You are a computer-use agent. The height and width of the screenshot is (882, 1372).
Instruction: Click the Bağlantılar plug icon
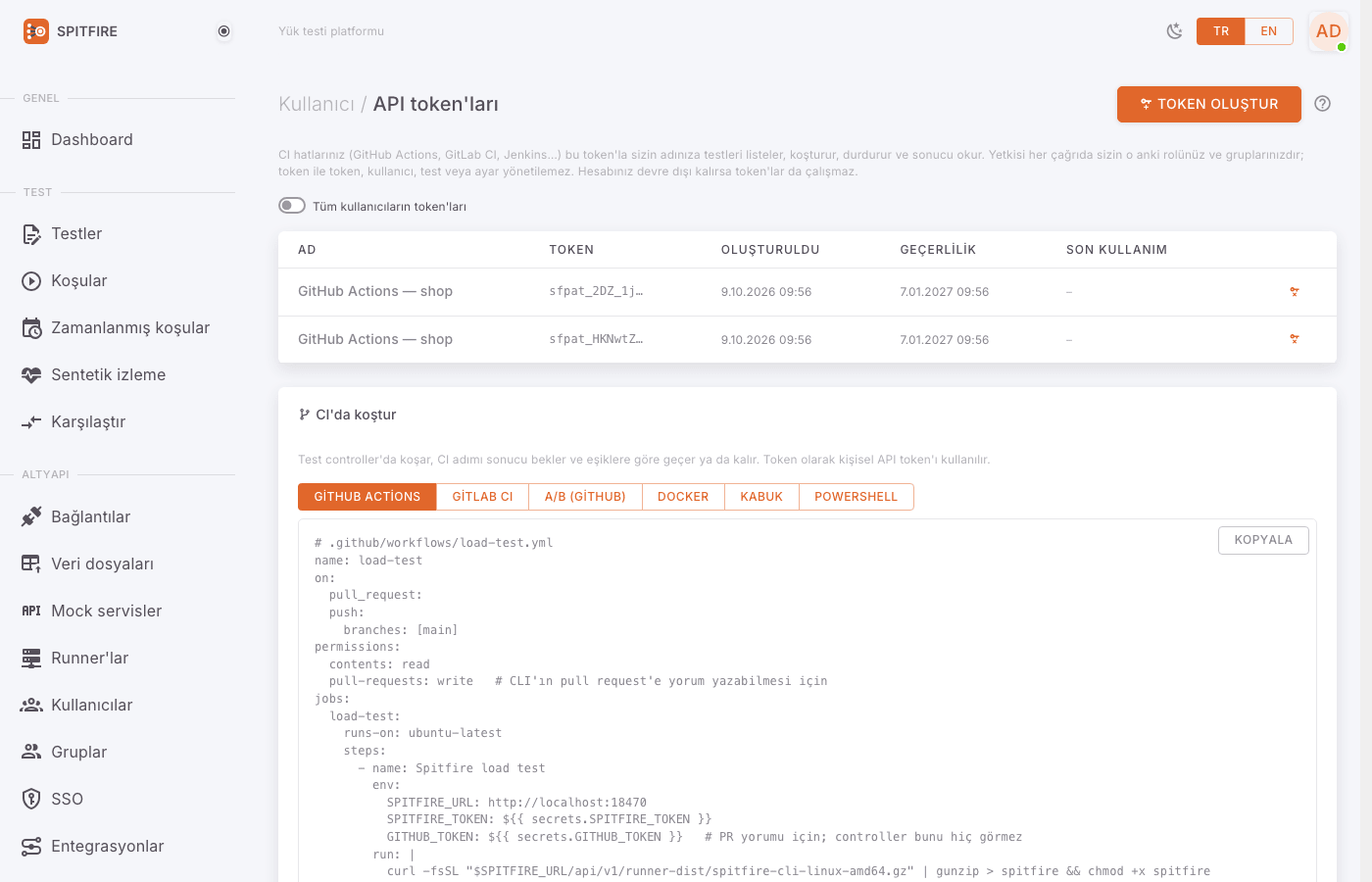tap(31, 516)
